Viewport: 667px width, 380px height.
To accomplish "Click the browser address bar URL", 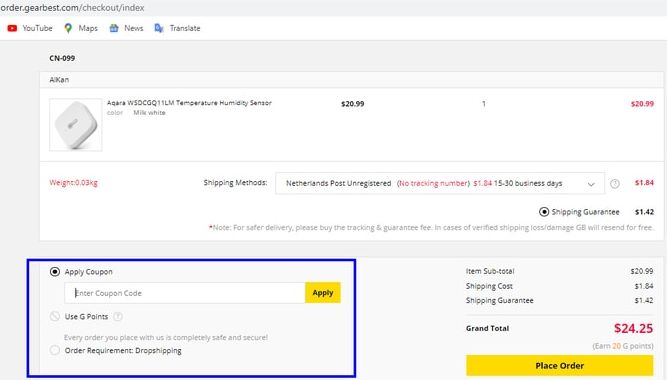I will coord(72,8).
